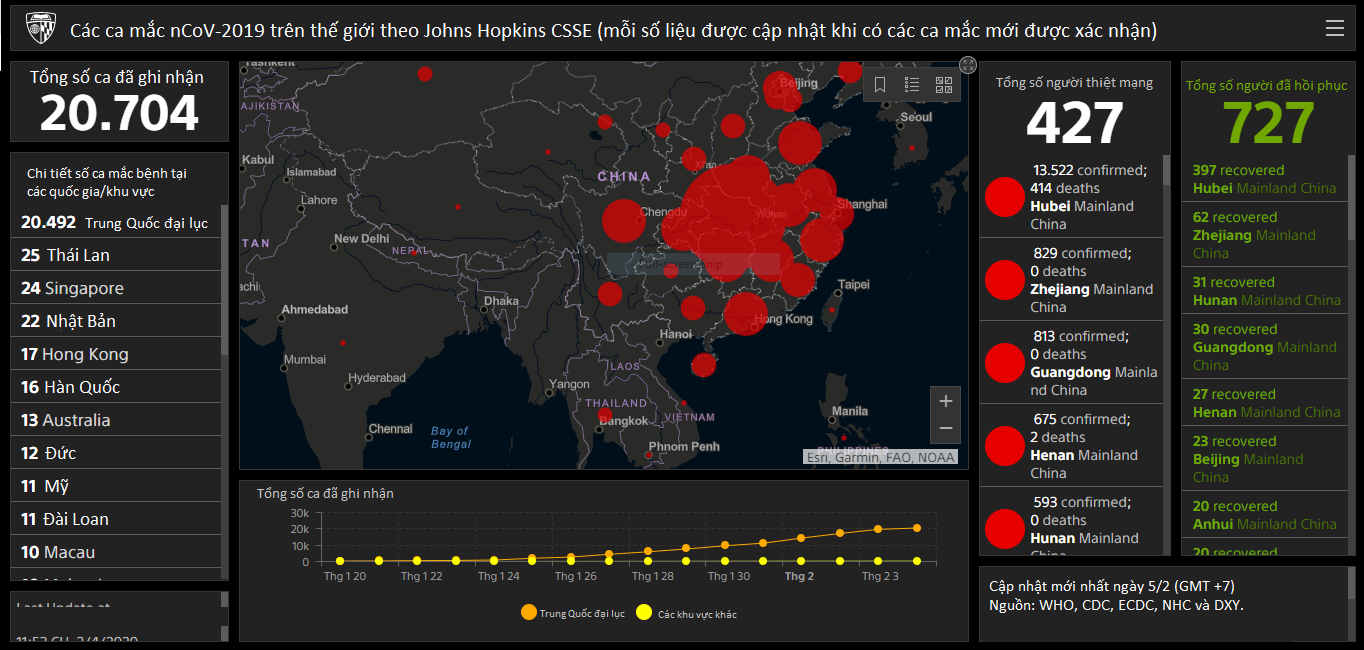Select Hàn Quốc in the country list
The image size is (1364, 650).
[116, 387]
